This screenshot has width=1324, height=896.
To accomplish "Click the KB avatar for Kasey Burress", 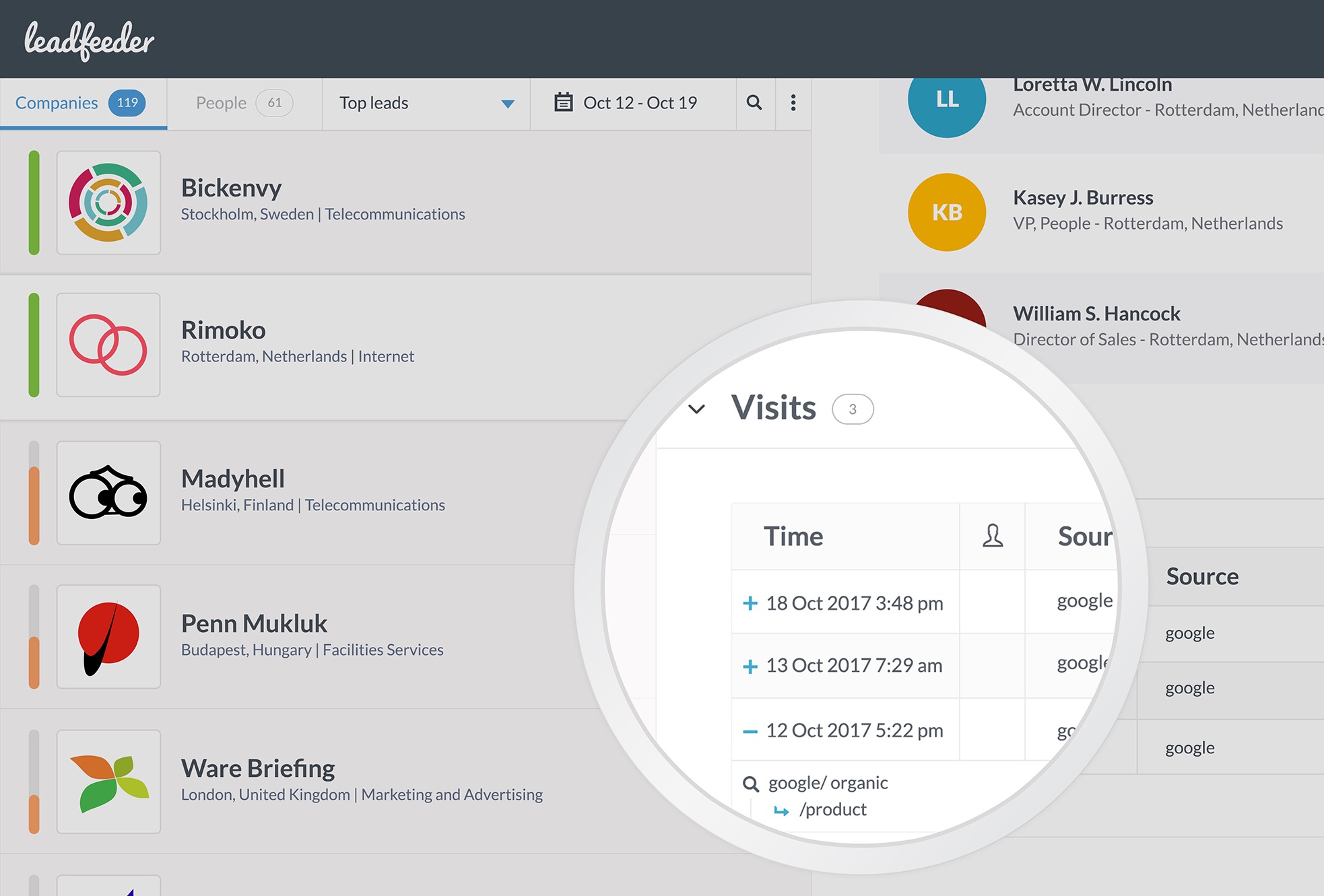I will click(x=946, y=212).
